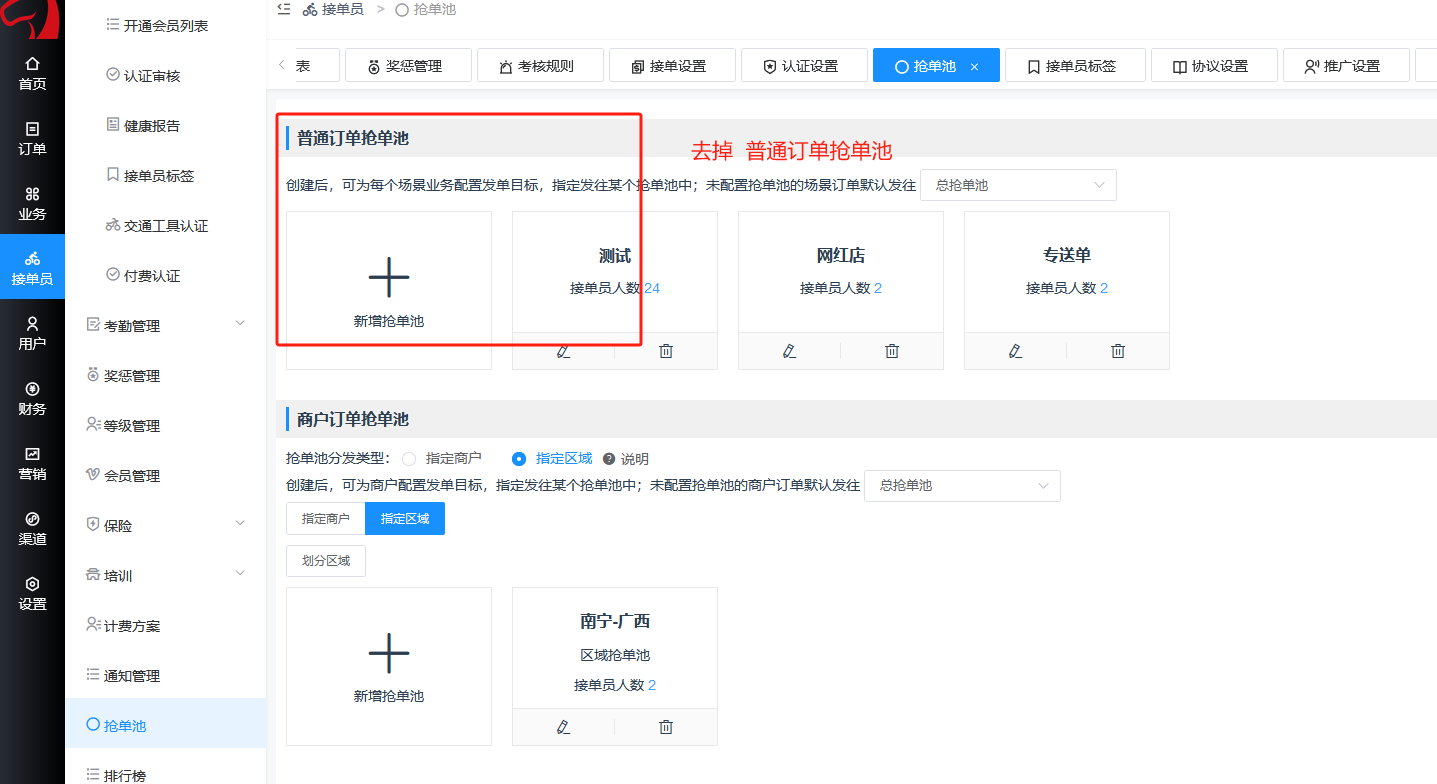Screen dimensions: 1437x784
Task: Show the 说明 help tooltip icon
Action: click(x=609, y=459)
